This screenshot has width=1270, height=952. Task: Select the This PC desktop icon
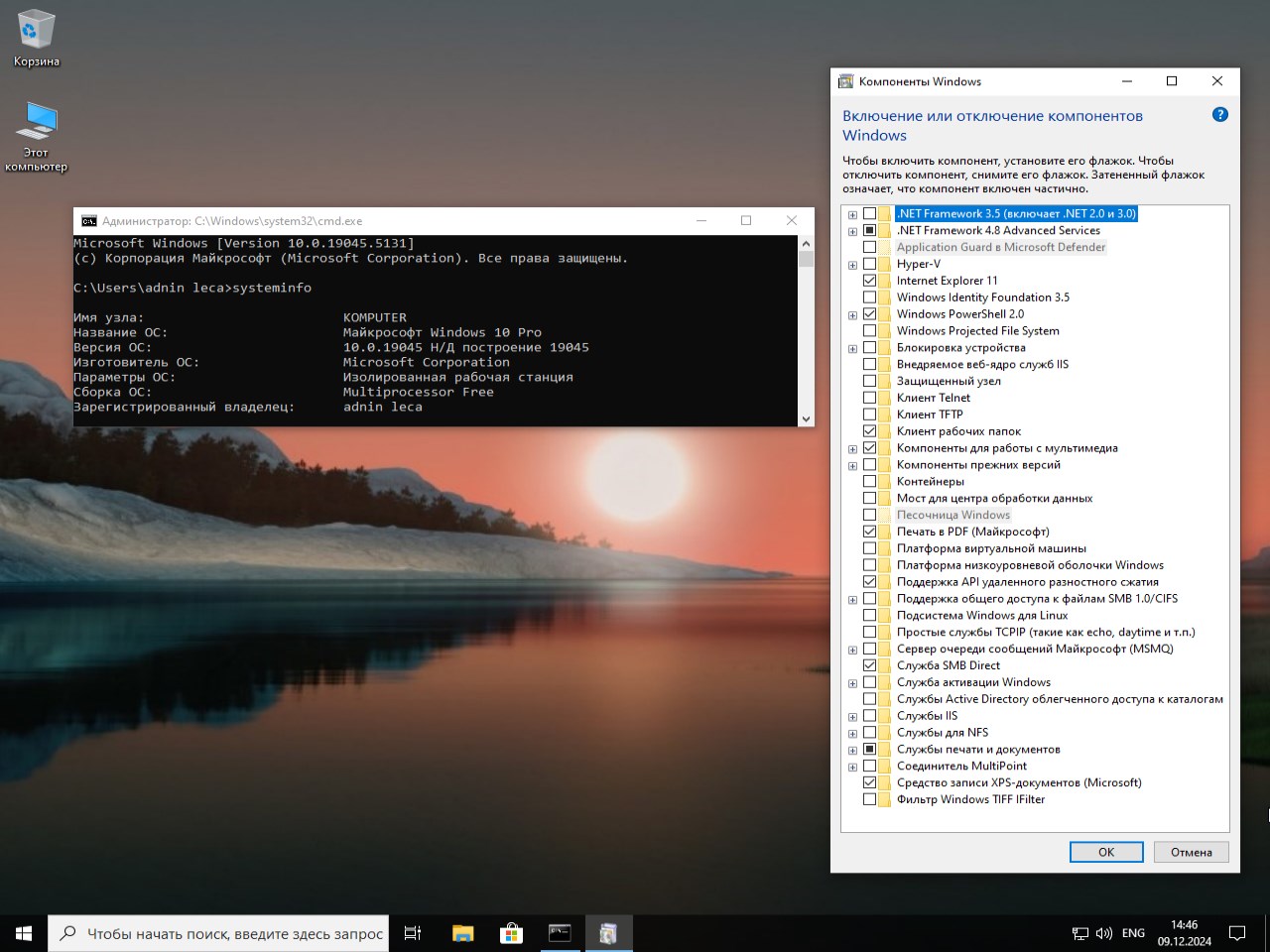pos(37,123)
